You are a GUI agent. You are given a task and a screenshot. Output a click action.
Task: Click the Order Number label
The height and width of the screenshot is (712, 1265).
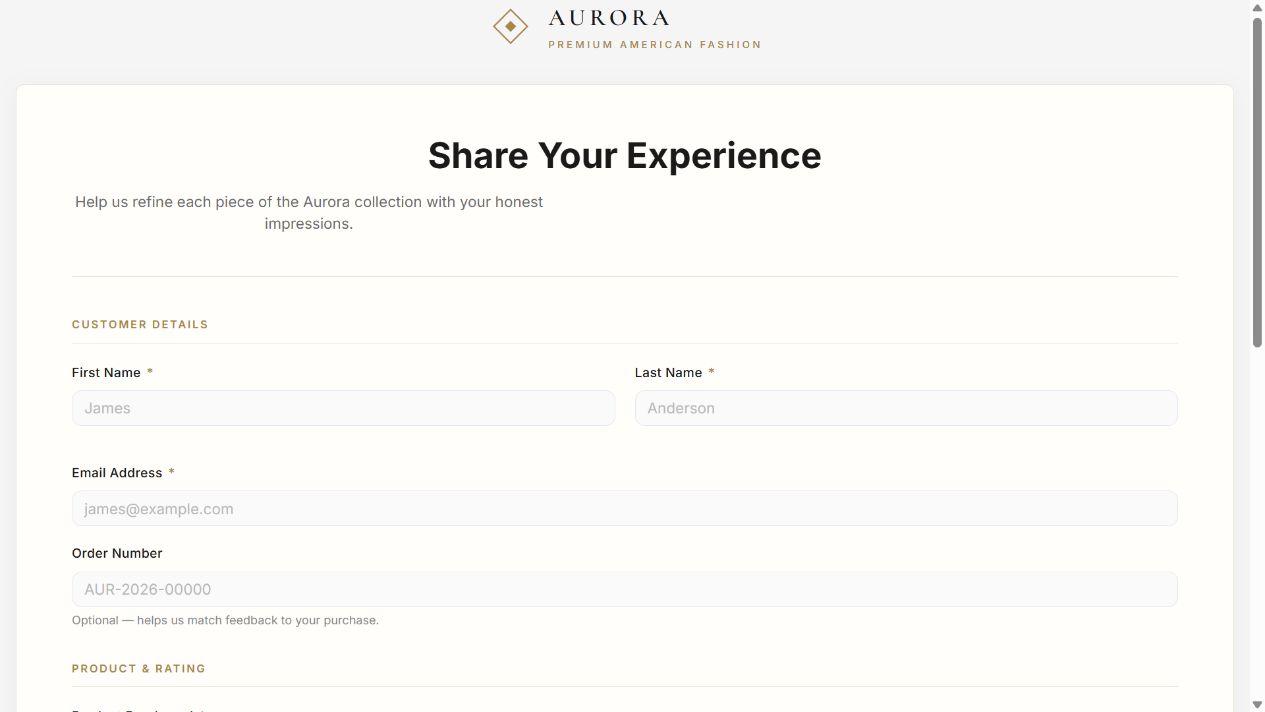point(117,553)
